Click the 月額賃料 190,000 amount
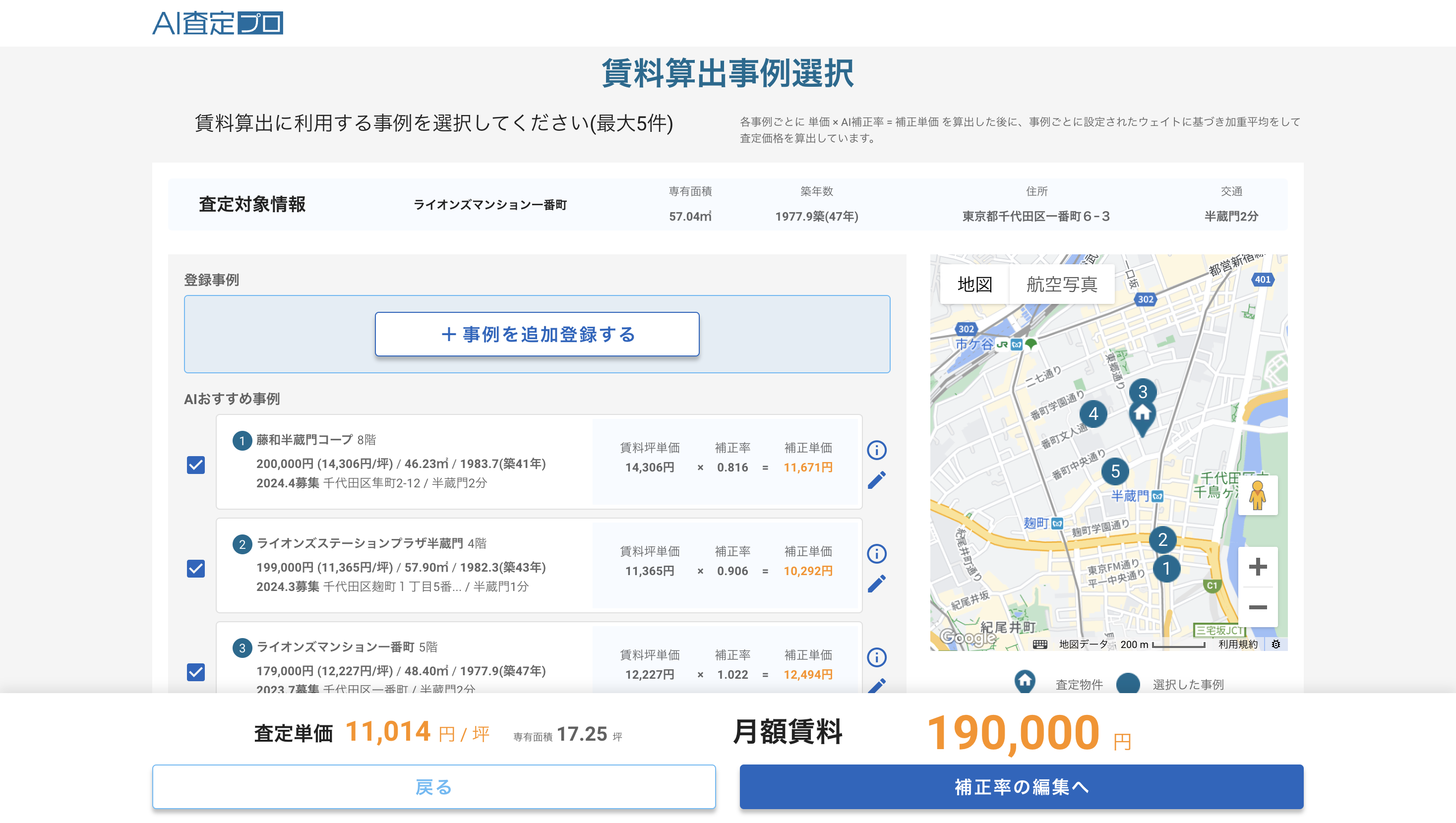 pyautogui.click(x=1014, y=733)
